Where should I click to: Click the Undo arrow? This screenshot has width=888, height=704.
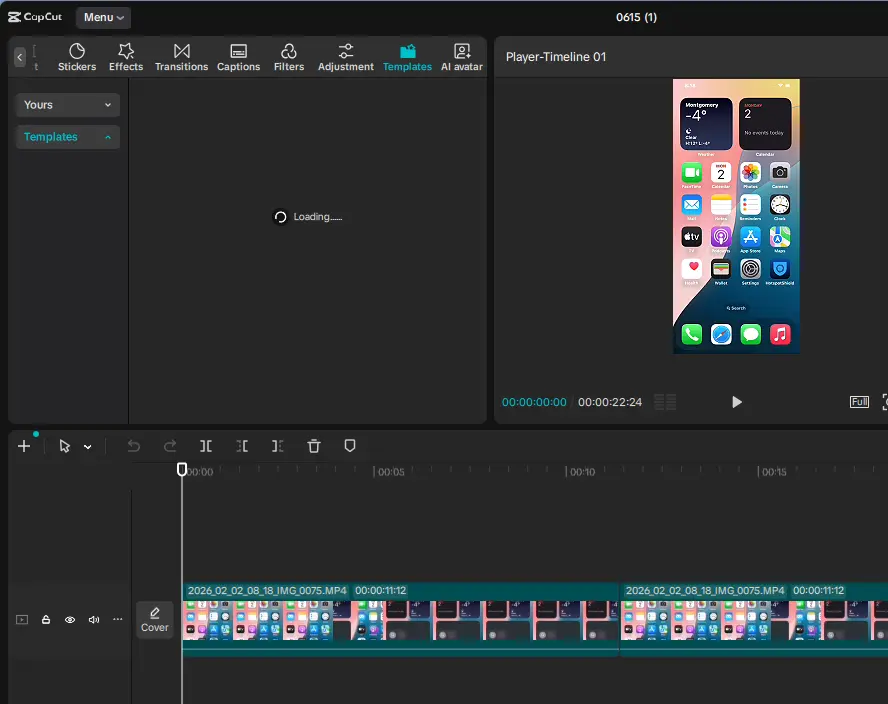pyautogui.click(x=134, y=446)
